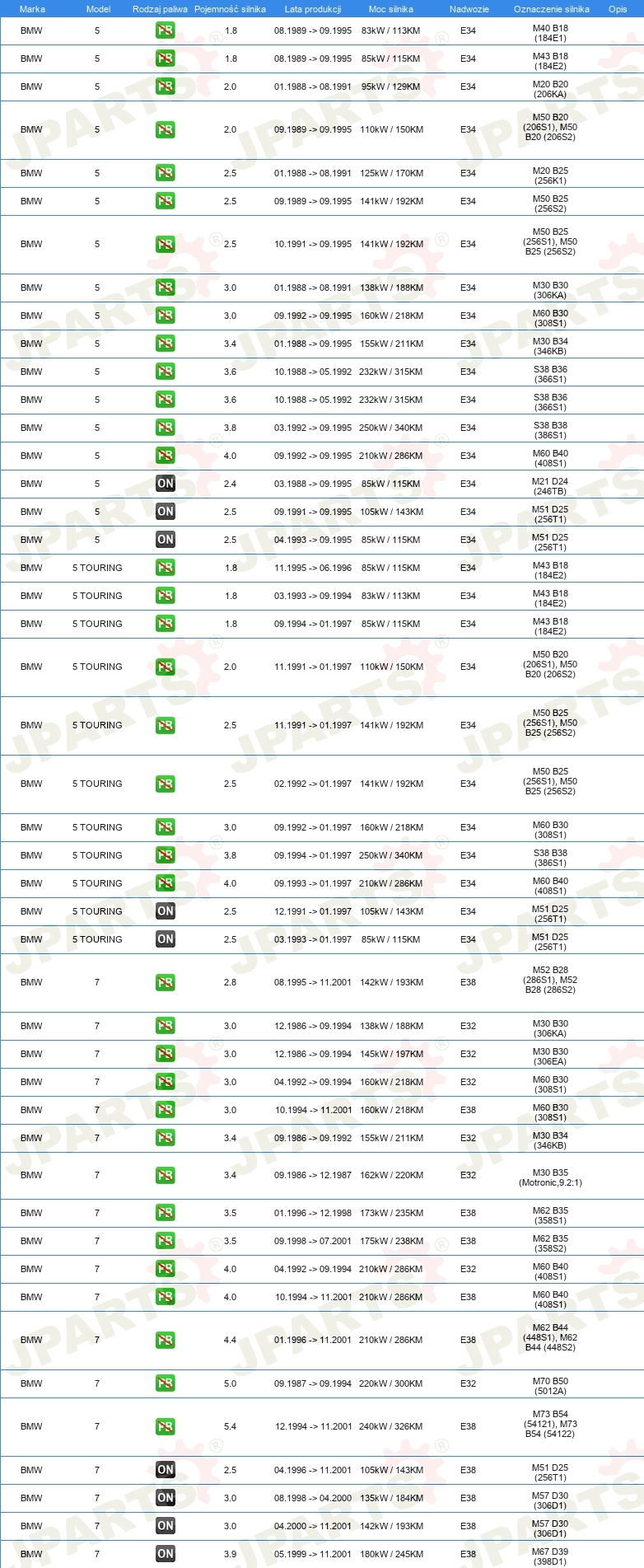Click the Nadwozie column header
Viewport: 644px width, 1568px height.
coord(469,9)
